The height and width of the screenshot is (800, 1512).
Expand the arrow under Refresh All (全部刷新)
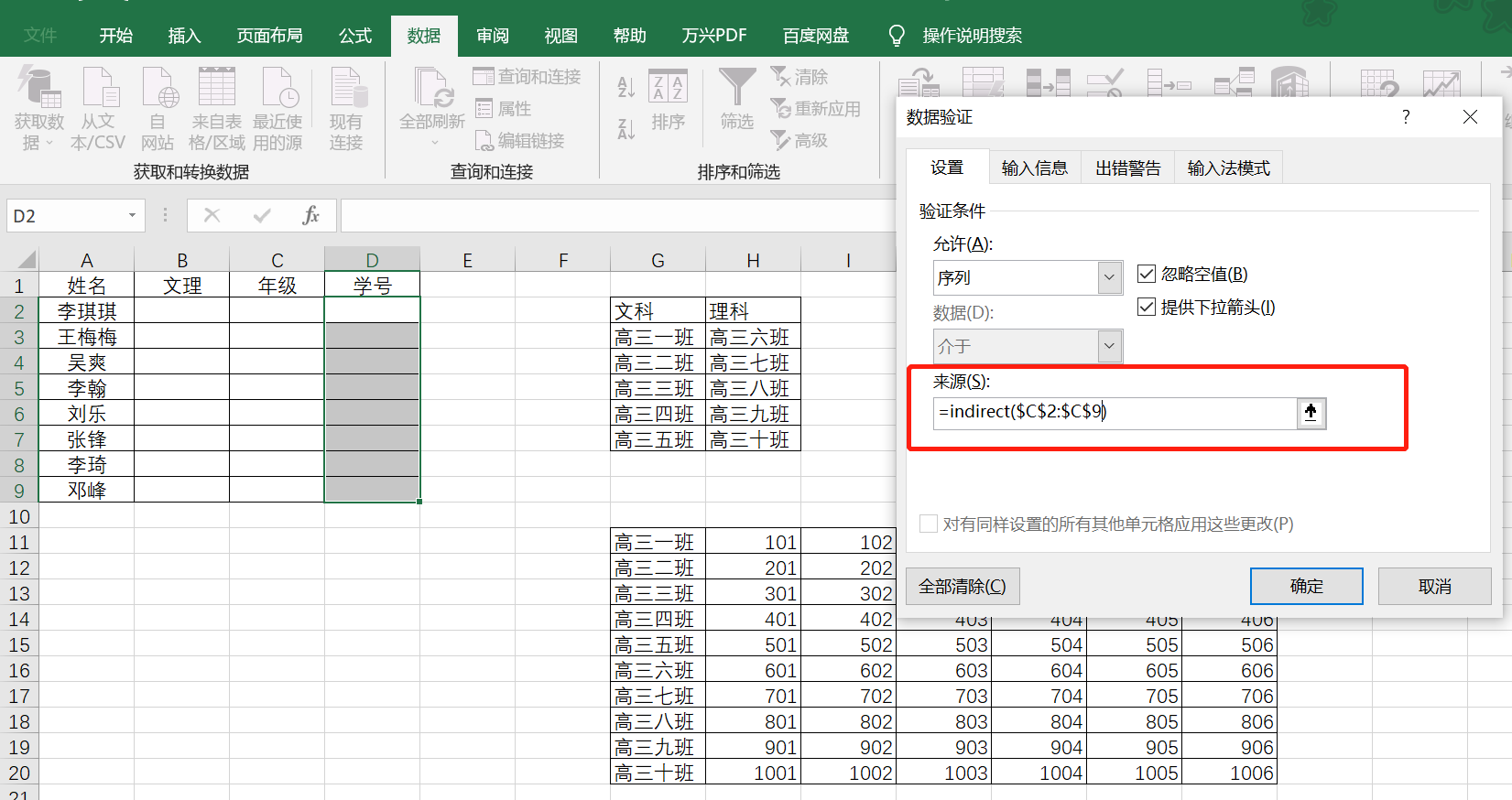435,142
